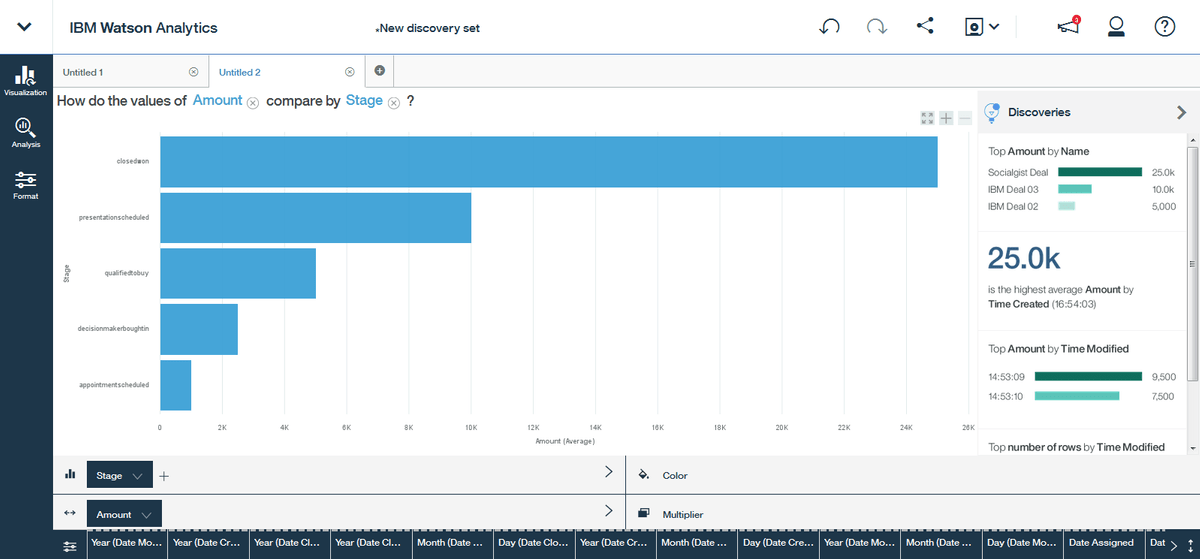This screenshot has height=559, width=1200.
Task: Select the Day (Date Cre... column
Action: coord(777,543)
